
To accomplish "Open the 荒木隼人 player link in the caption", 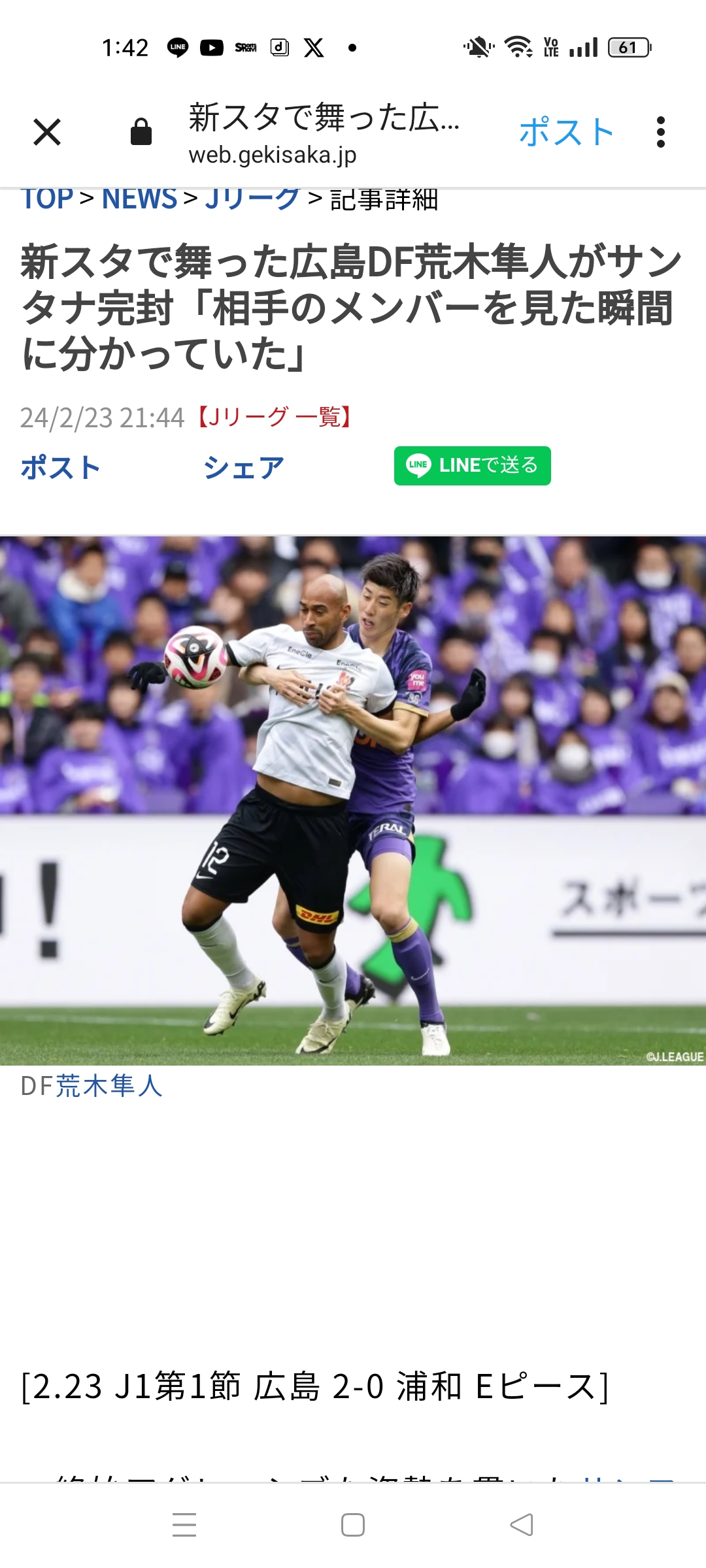I will pyautogui.click(x=109, y=1086).
